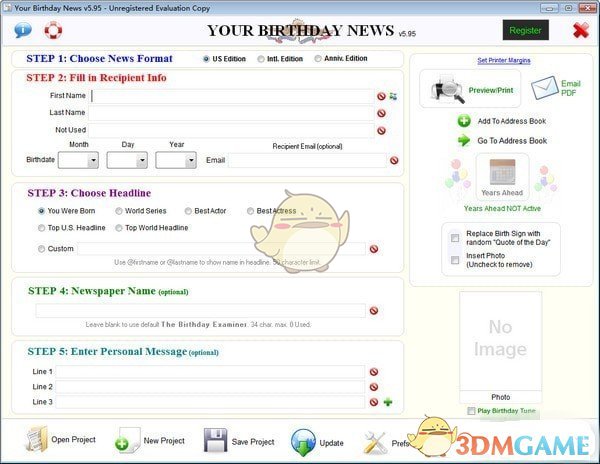This screenshot has width=600, height=464.
Task: Click green arrow Go To Address Book icon
Action: coord(464,140)
